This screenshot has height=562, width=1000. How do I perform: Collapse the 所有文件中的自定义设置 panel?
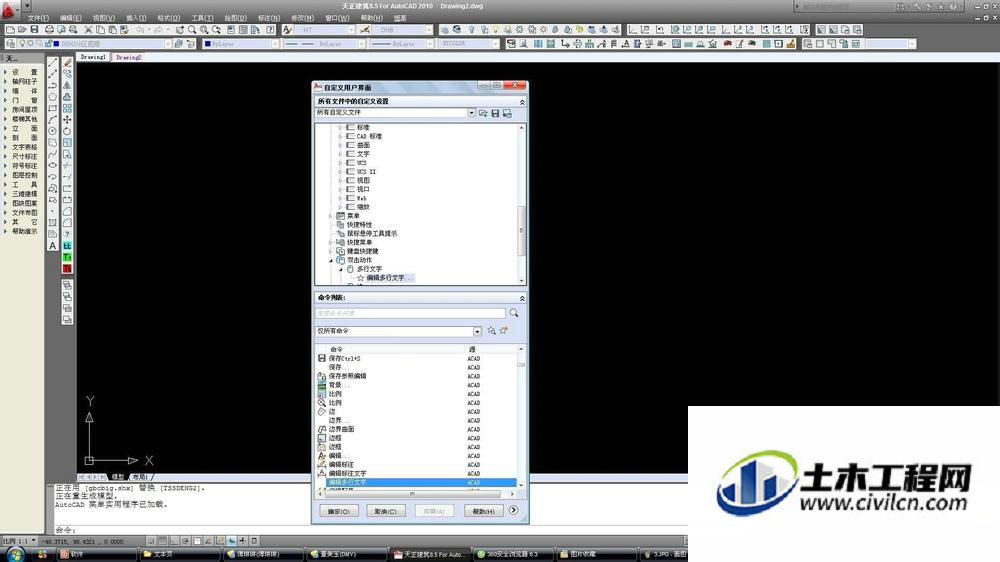(522, 101)
